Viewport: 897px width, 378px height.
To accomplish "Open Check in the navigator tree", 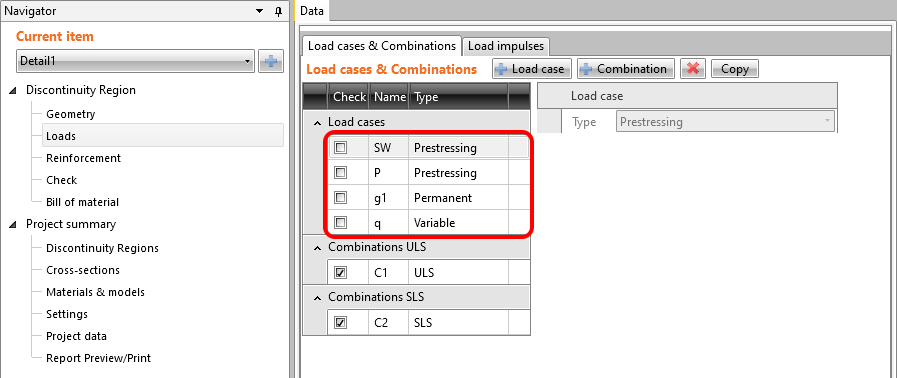I will [61, 180].
